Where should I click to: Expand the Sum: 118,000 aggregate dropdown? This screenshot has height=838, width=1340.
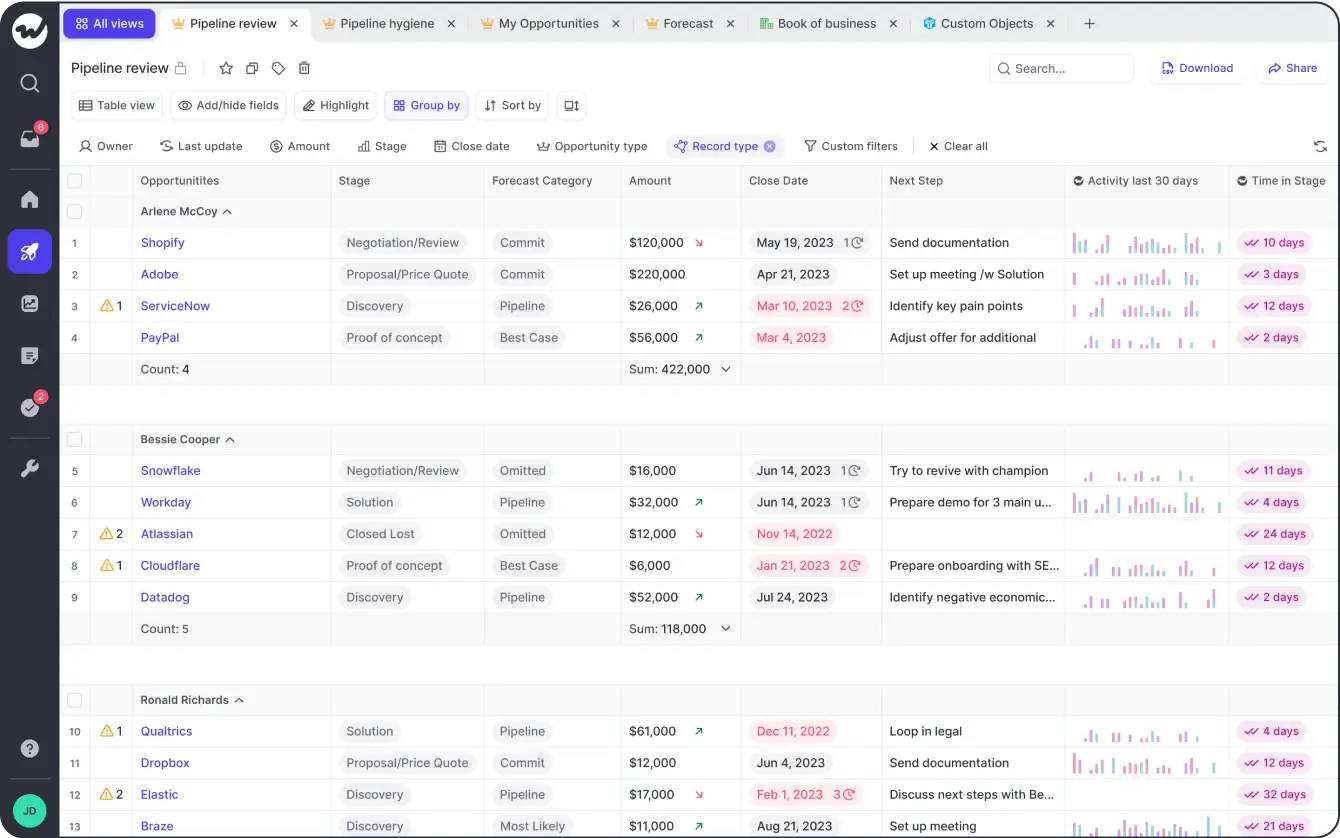pyautogui.click(x=726, y=629)
